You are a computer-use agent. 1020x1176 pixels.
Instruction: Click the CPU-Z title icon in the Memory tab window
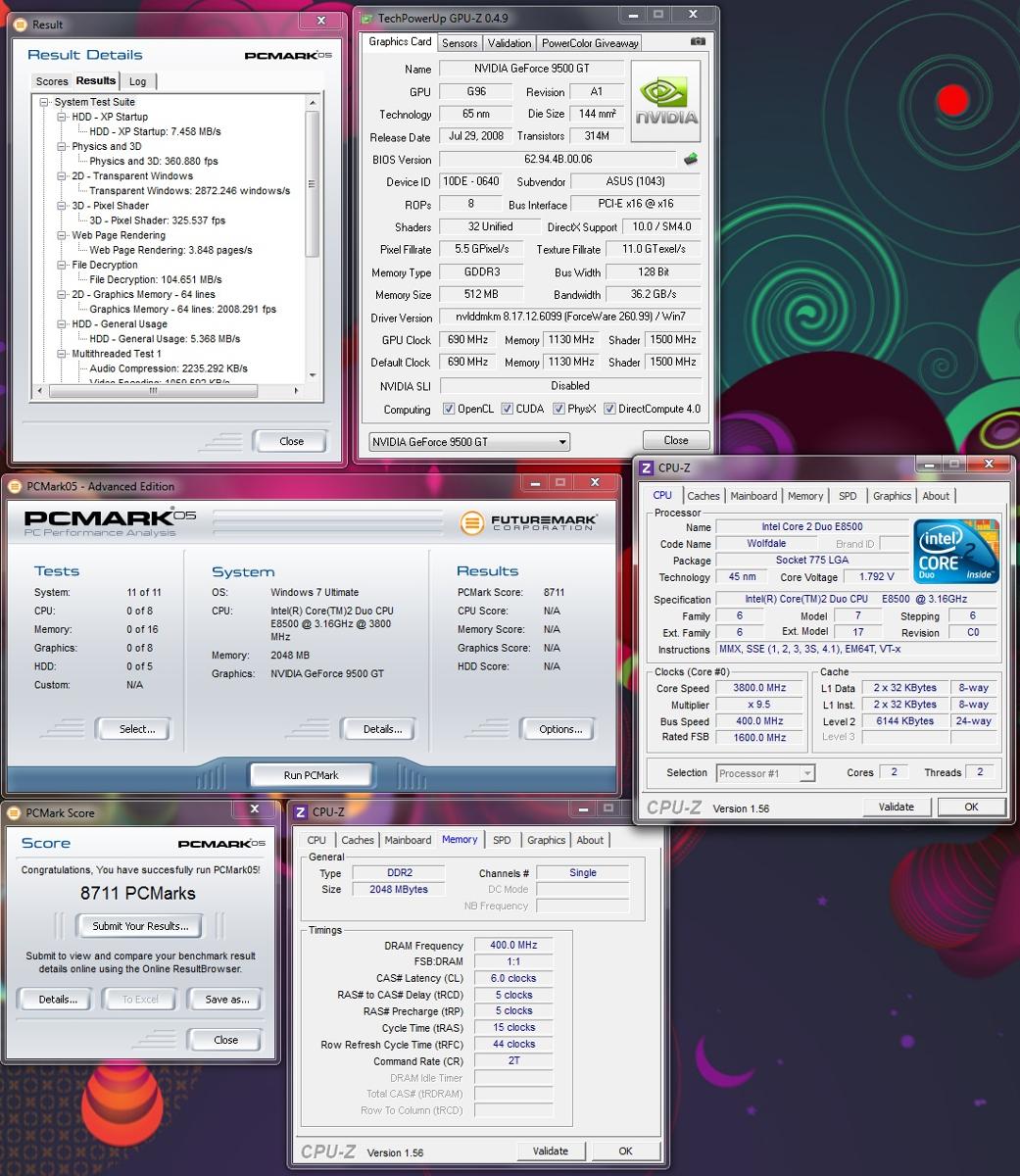301,811
